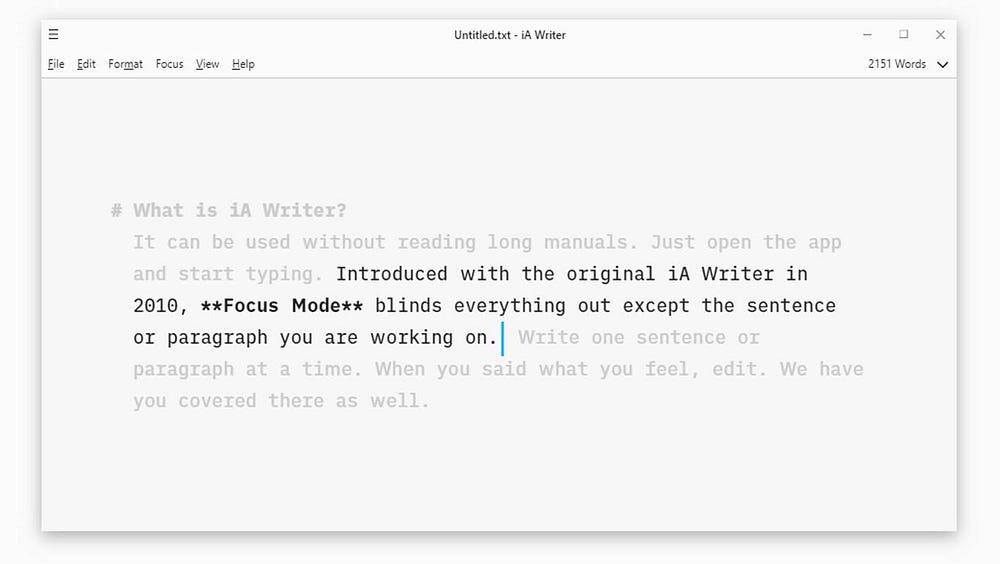The image size is (1000, 564).
Task: Open the Help menu
Action: tap(243, 64)
